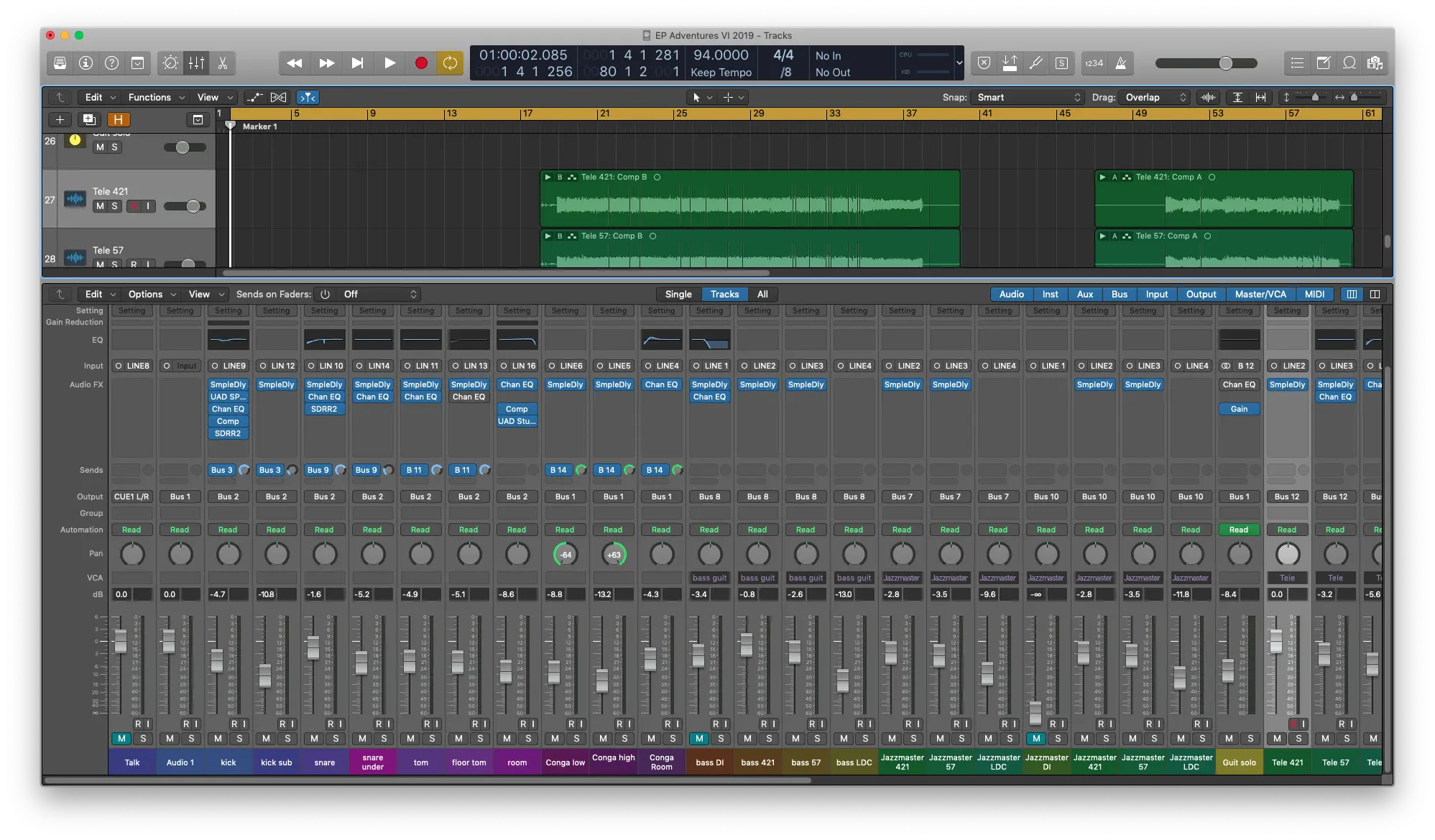
Task: Open the Note Pads panel
Action: click(x=1323, y=63)
